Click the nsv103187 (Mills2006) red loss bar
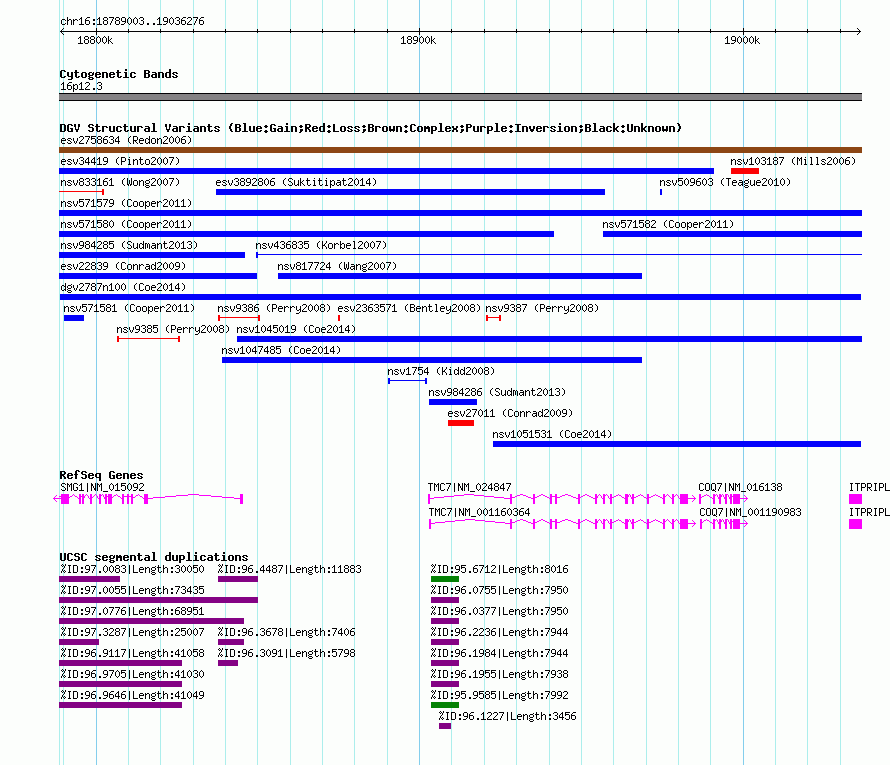 point(745,171)
